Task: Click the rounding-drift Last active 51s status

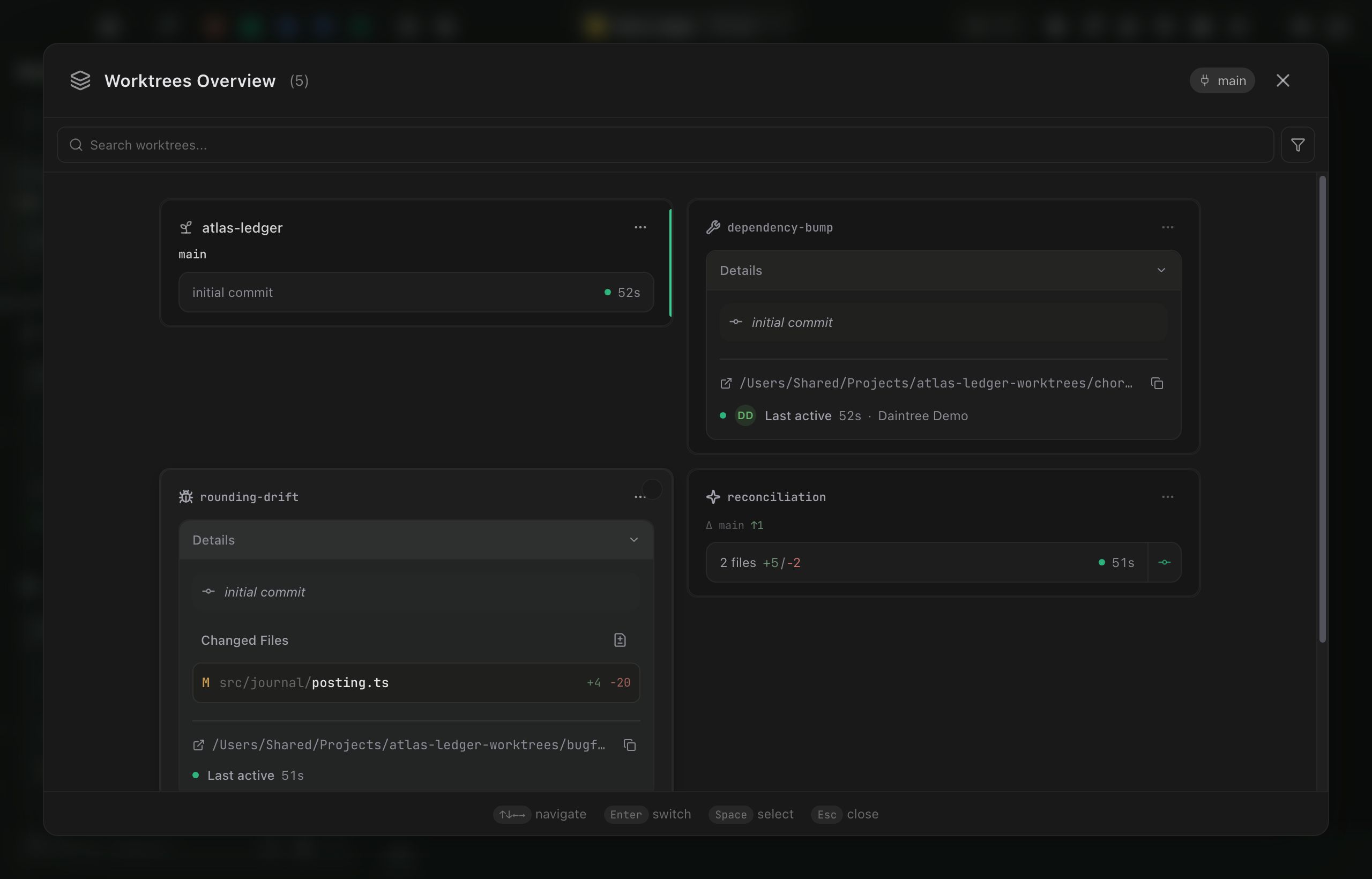Action: [249, 775]
